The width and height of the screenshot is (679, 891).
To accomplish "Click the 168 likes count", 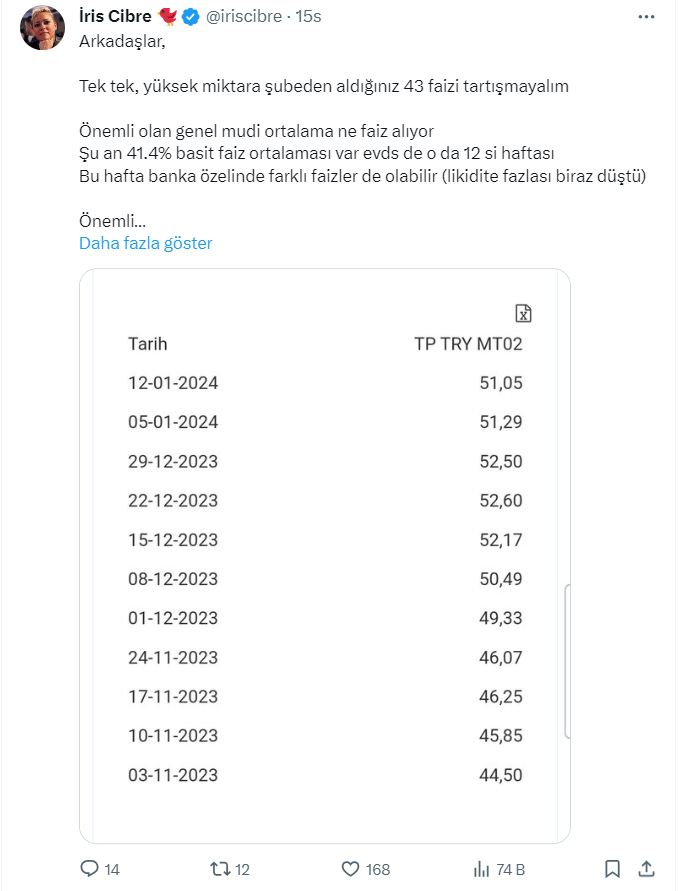I will [x=377, y=869].
